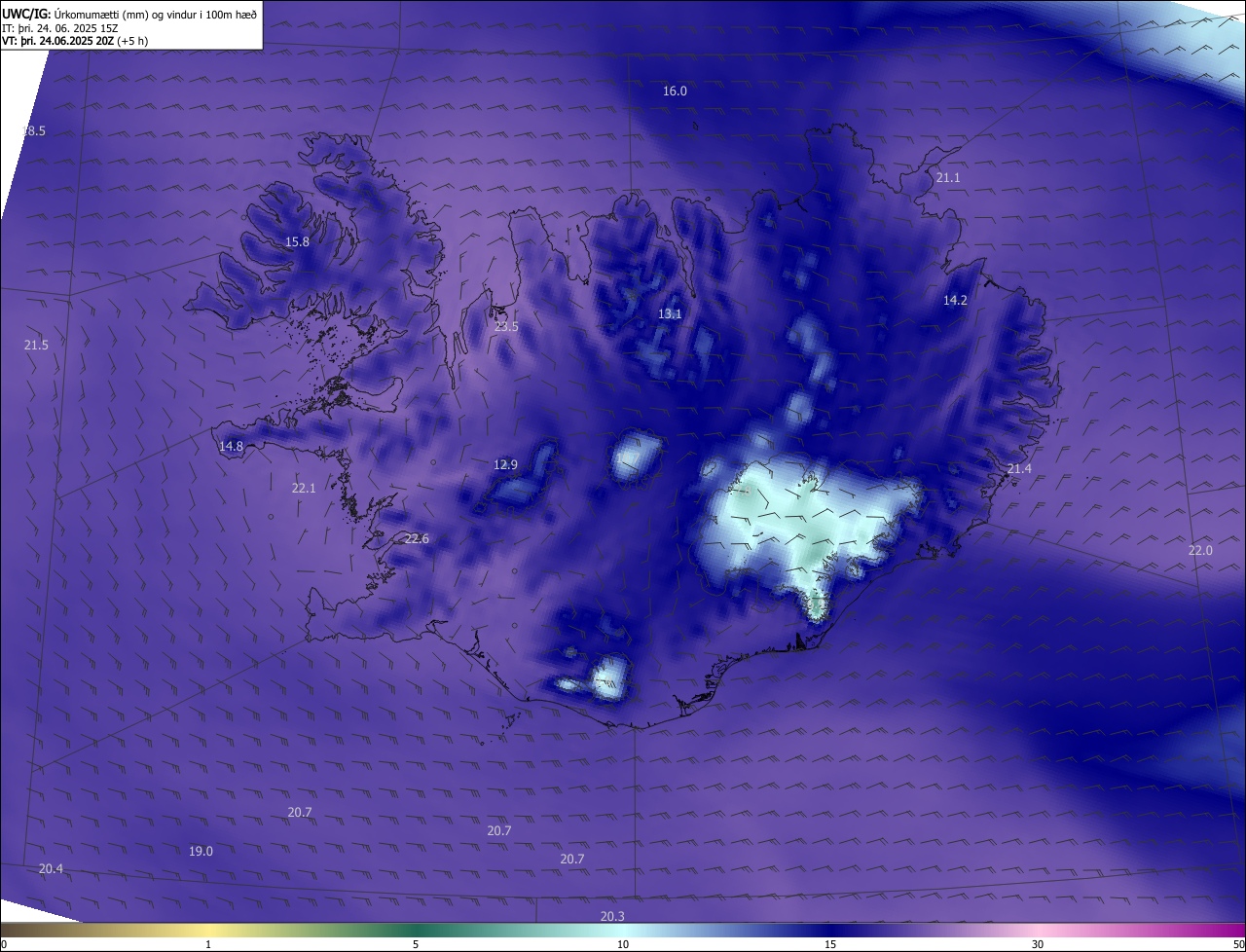Click the 20.4 value label
The image size is (1246, 952).
[51, 868]
